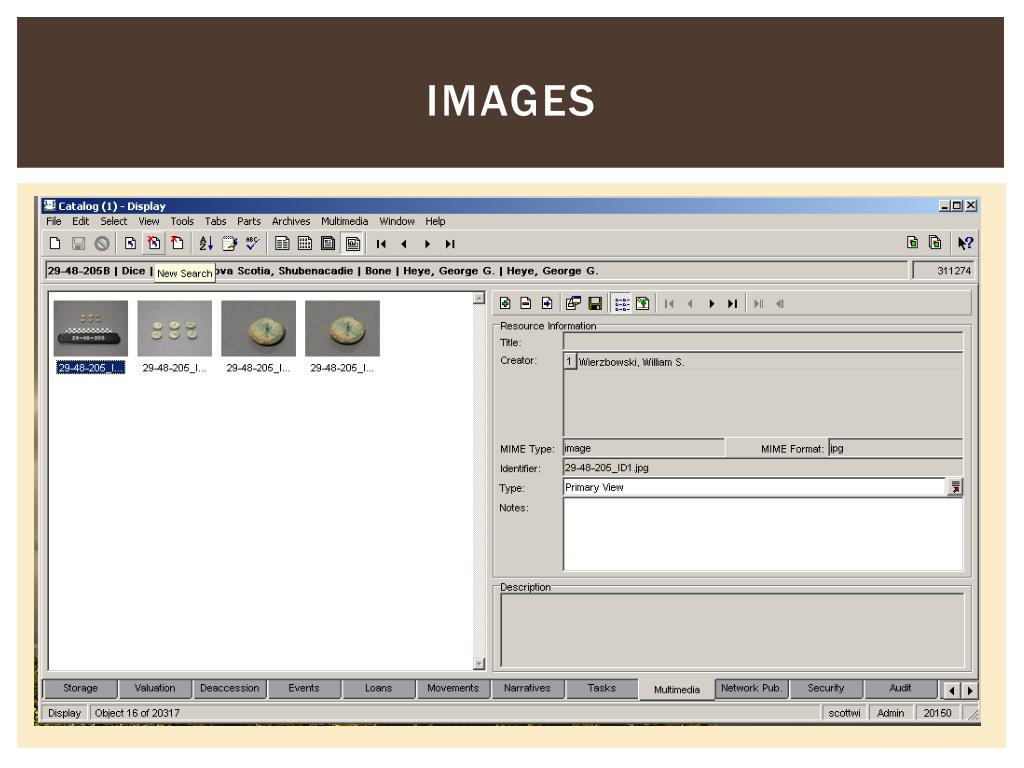Click the New Search toolbar icon

point(154,243)
